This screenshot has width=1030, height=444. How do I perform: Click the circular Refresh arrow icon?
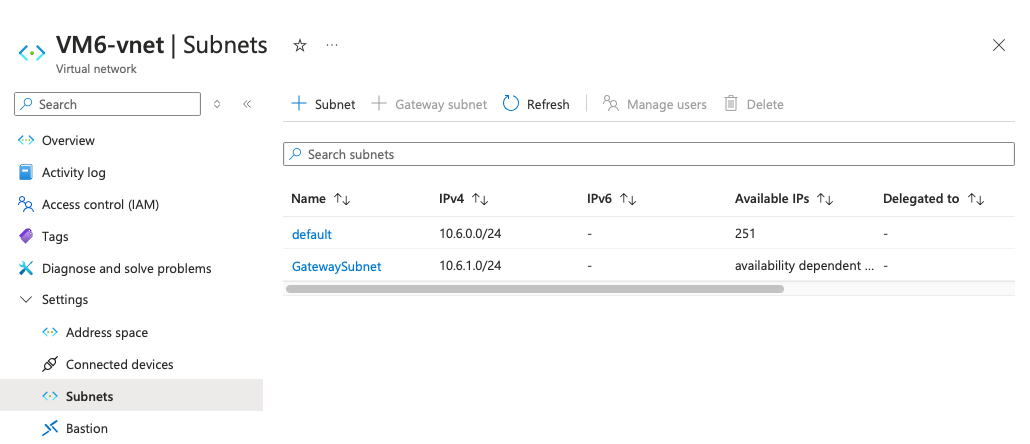tap(511, 103)
